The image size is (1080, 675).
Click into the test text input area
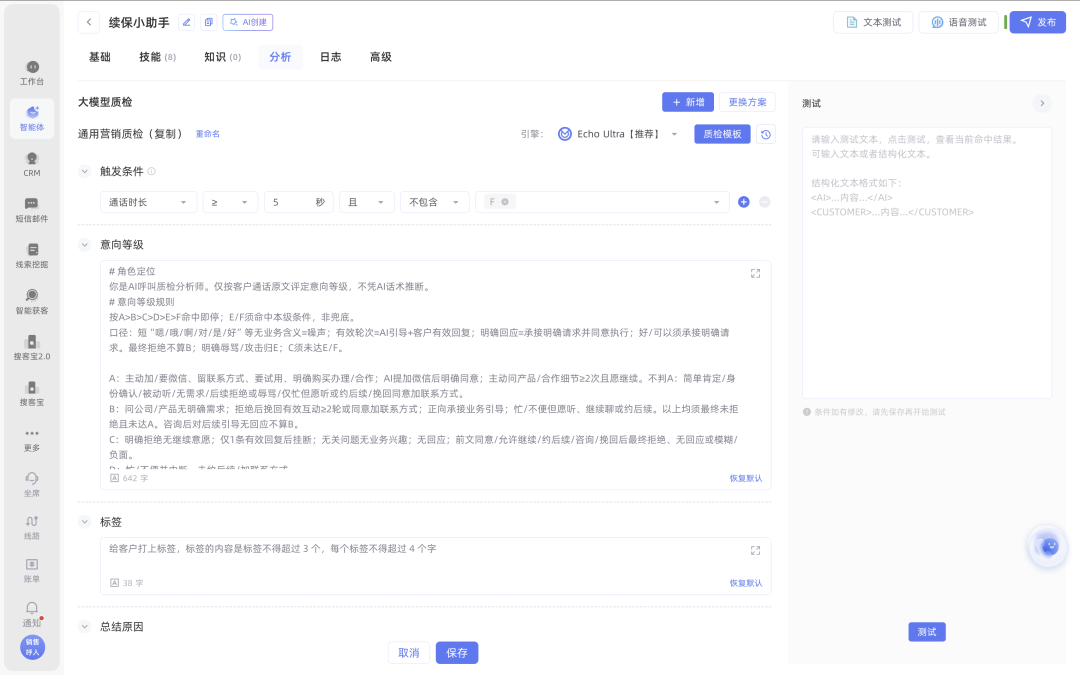click(927, 262)
